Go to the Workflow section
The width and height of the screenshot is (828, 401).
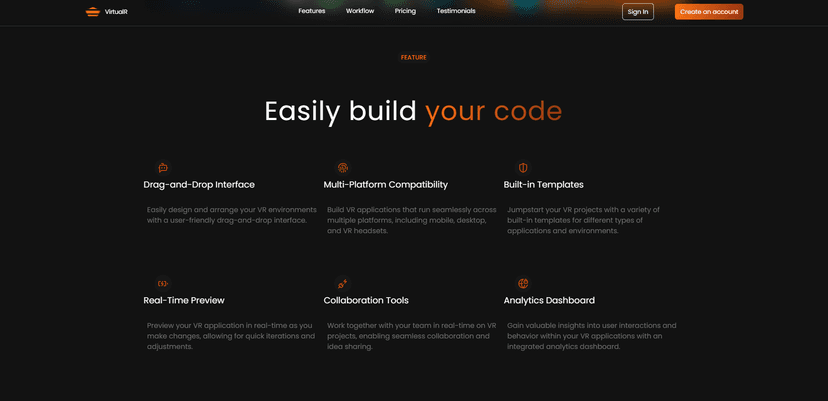click(x=360, y=11)
